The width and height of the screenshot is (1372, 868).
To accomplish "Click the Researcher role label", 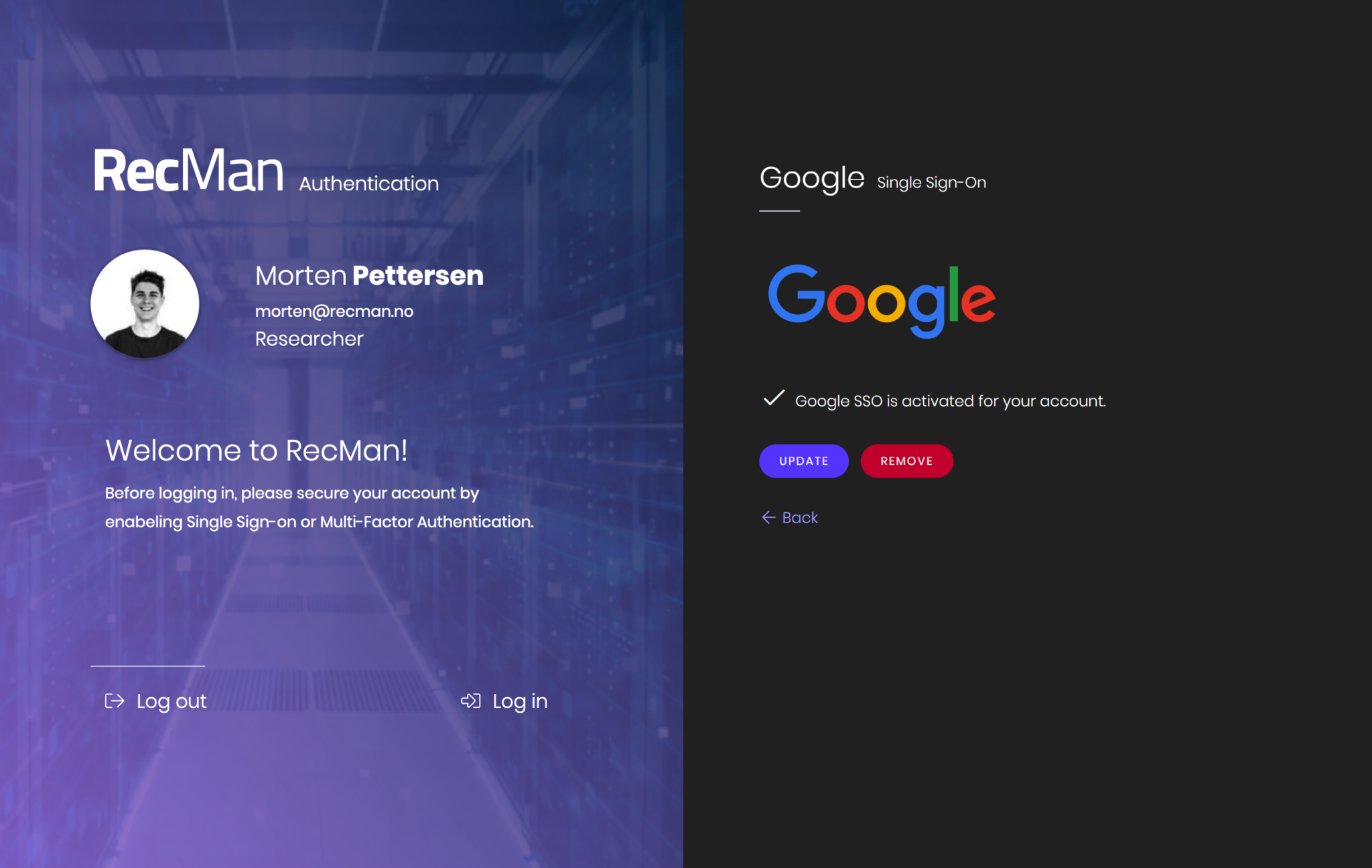I will click(x=309, y=339).
